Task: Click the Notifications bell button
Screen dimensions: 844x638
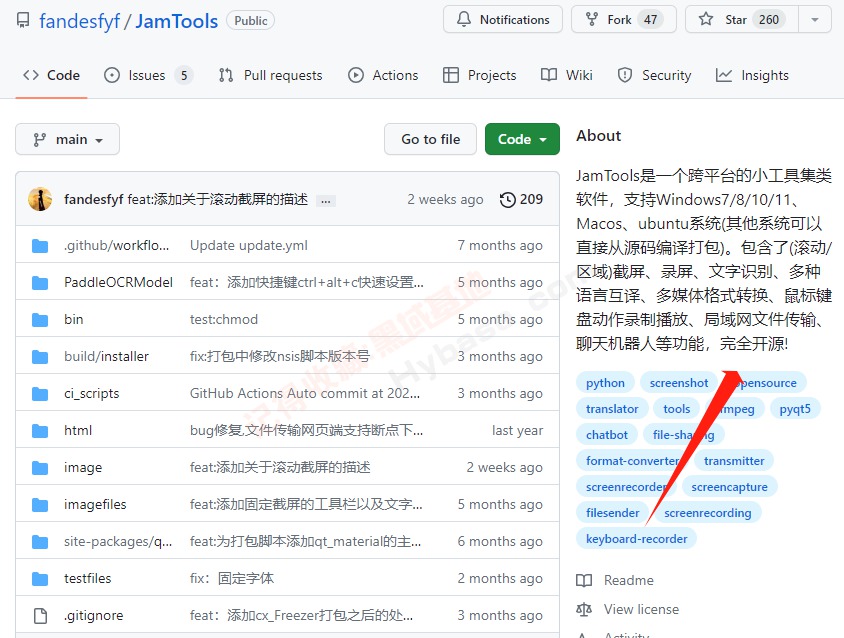Action: tap(503, 19)
